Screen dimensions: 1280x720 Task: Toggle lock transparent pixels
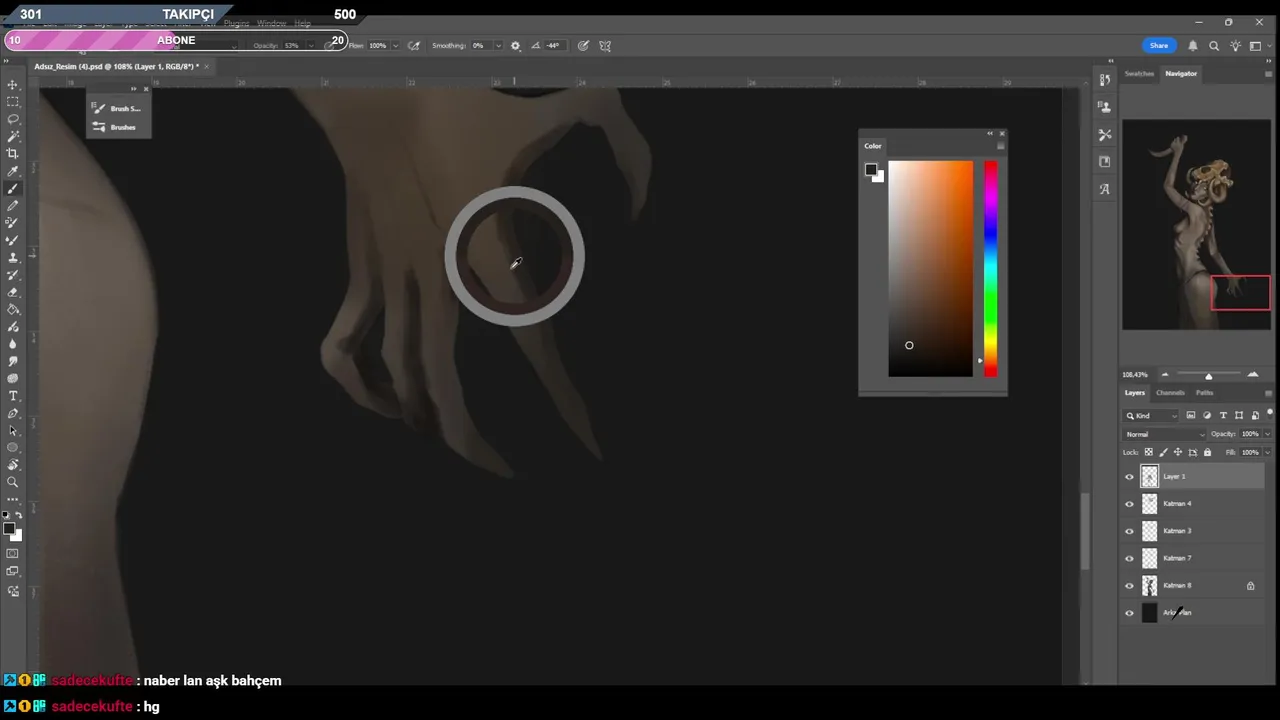1148,452
